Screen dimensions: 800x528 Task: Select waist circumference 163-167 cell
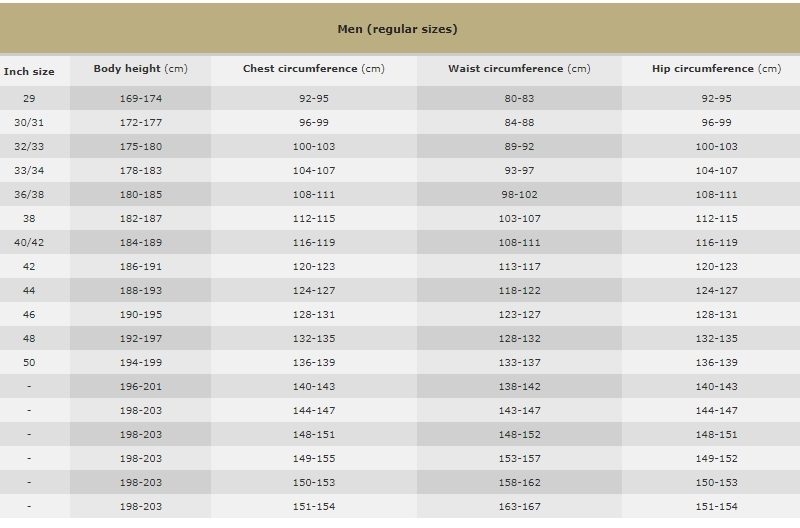[519, 507]
